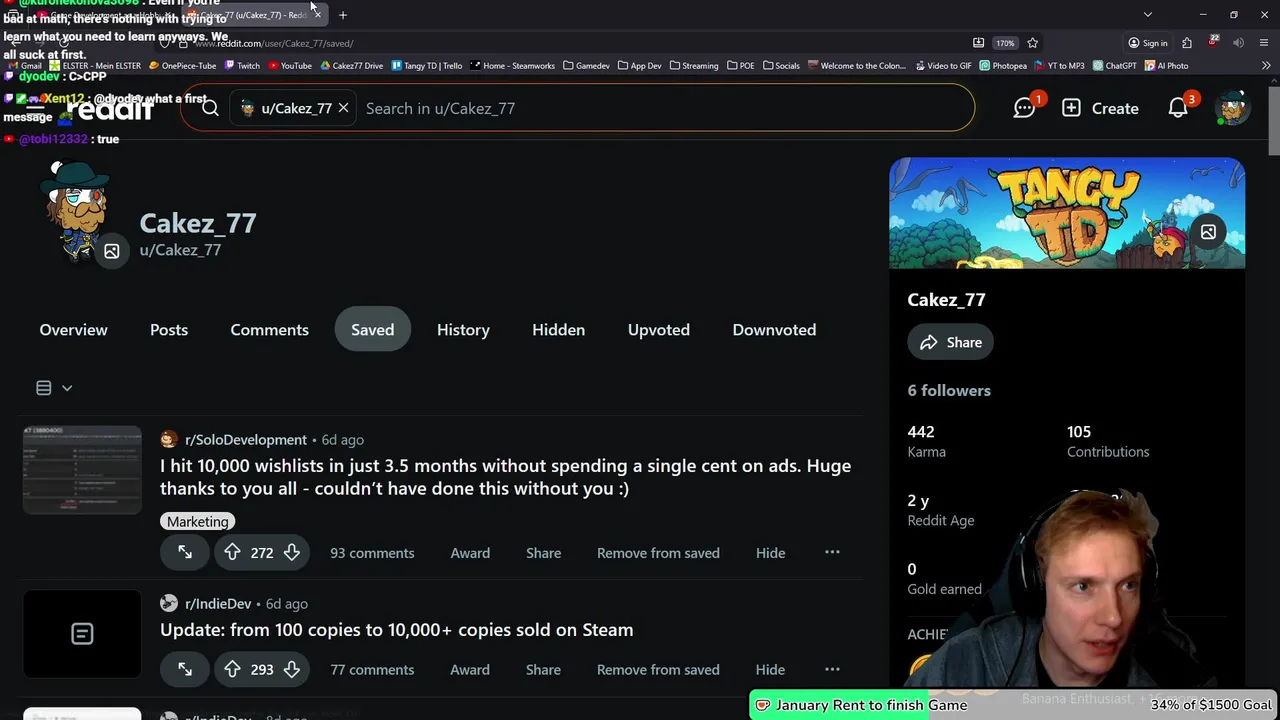Open the ChatGPT bookmark
The height and width of the screenshot is (720, 1280).
click(x=1115, y=66)
